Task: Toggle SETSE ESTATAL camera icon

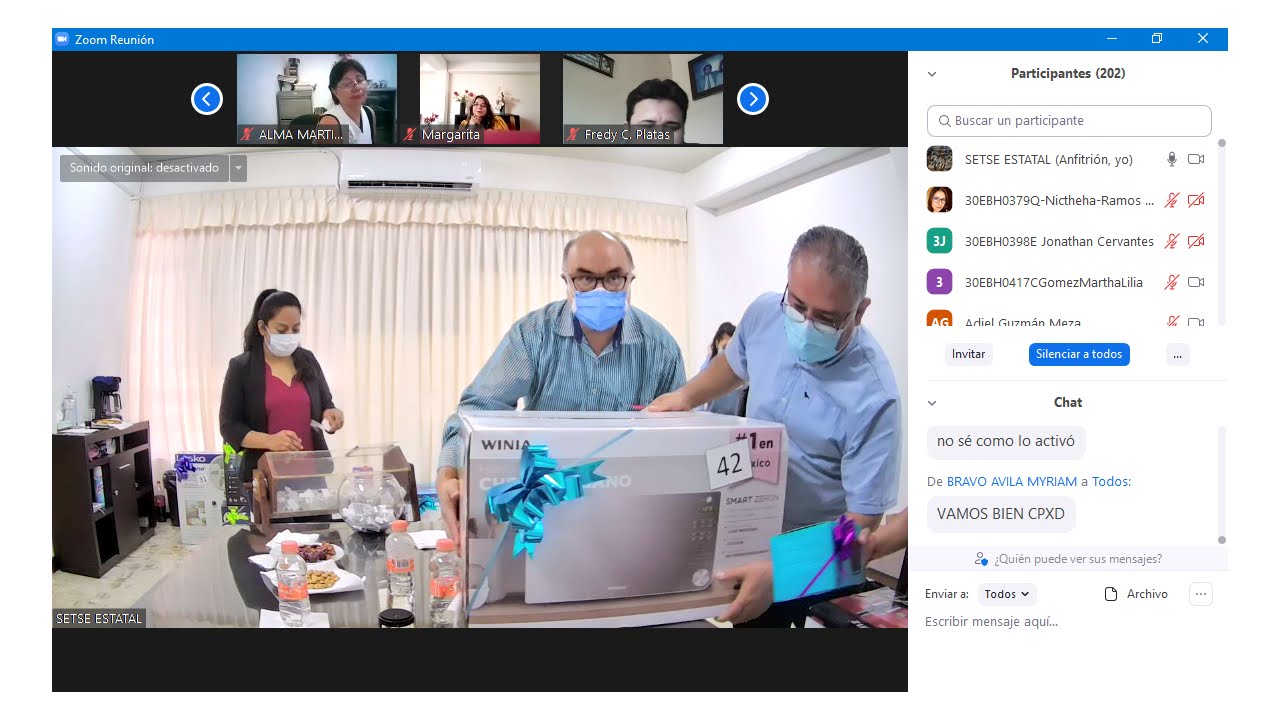Action: pyautogui.click(x=1196, y=159)
